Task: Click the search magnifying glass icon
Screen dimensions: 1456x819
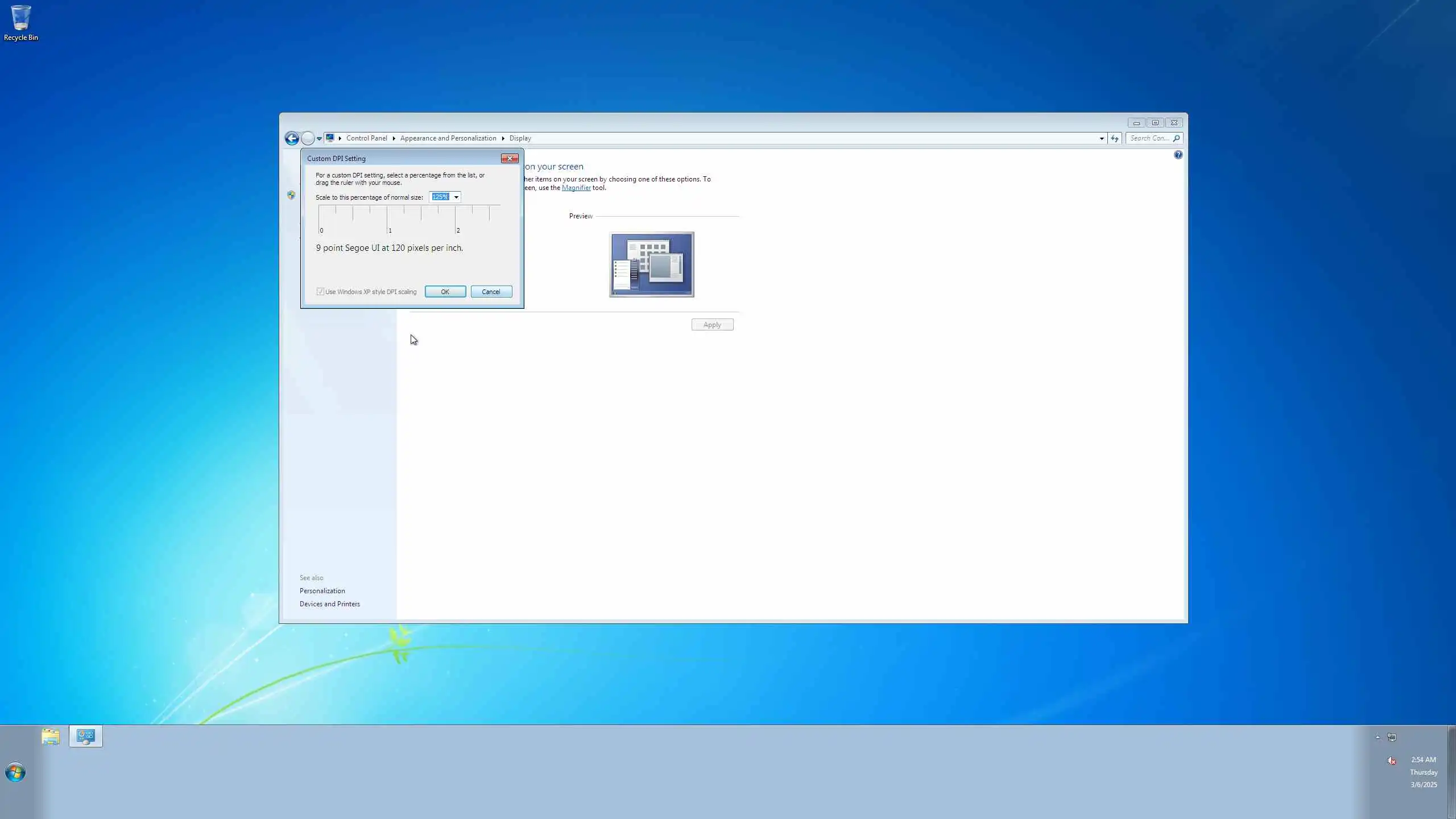Action: pyautogui.click(x=1176, y=138)
